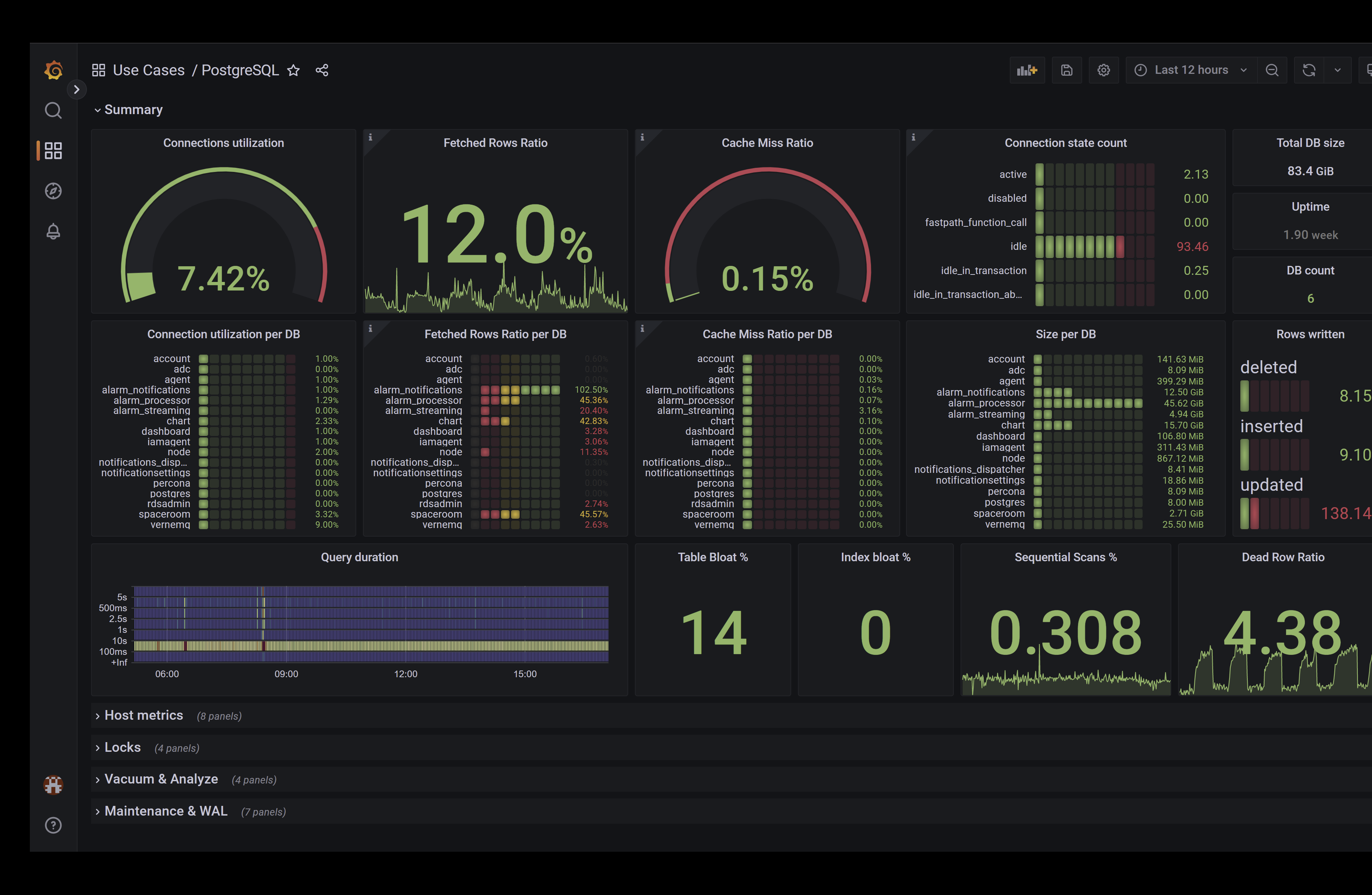This screenshot has height=895, width=1372.
Task: Expand the Host metrics row
Action: point(143,715)
